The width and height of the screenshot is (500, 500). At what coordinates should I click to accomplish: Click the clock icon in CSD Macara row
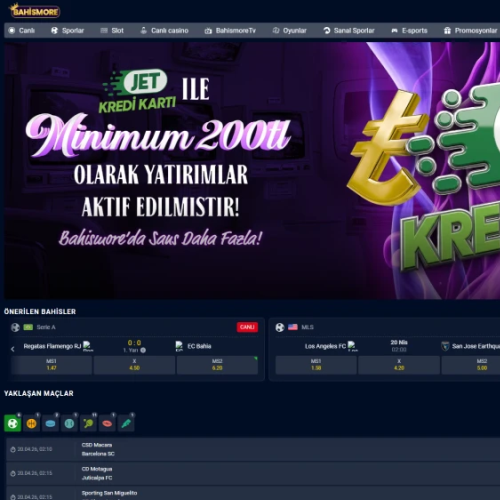[x=13, y=450]
